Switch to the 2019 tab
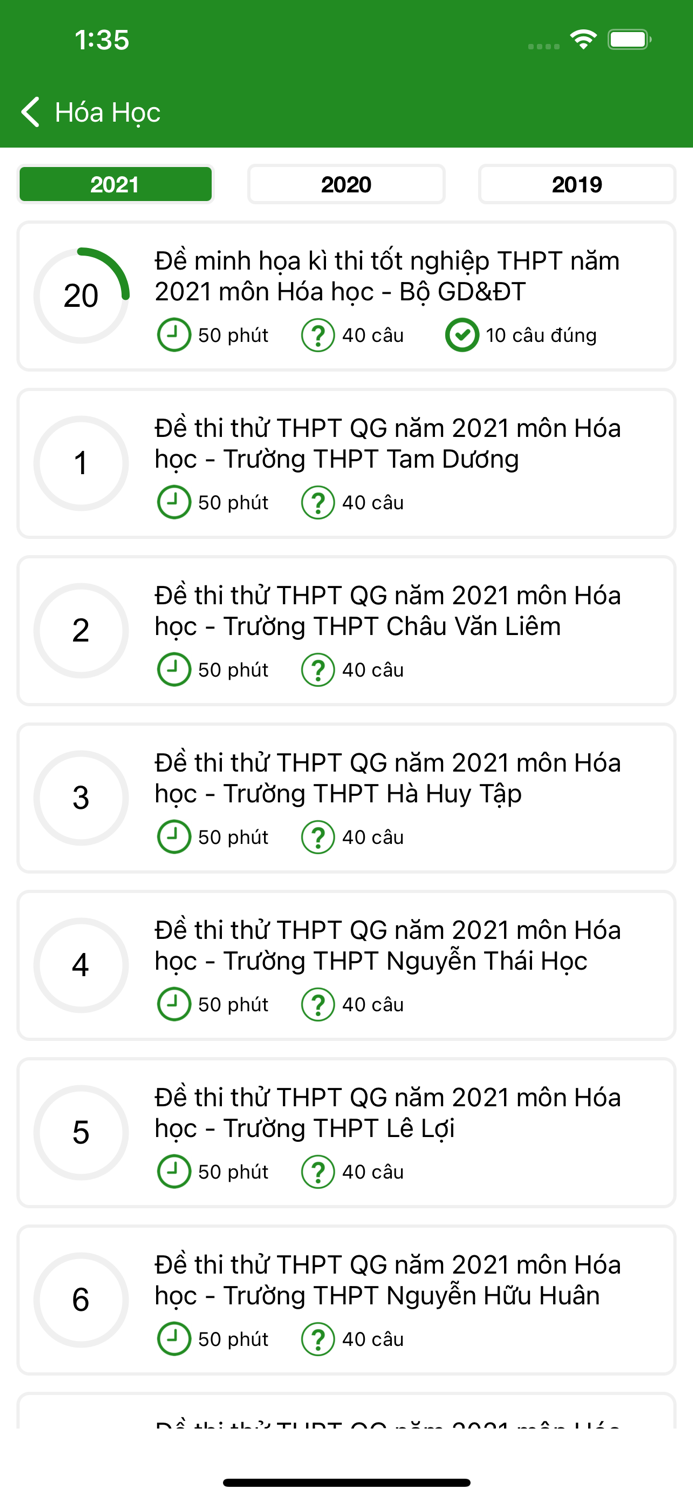Image resolution: width=693 pixels, height=1500 pixels. tap(577, 184)
